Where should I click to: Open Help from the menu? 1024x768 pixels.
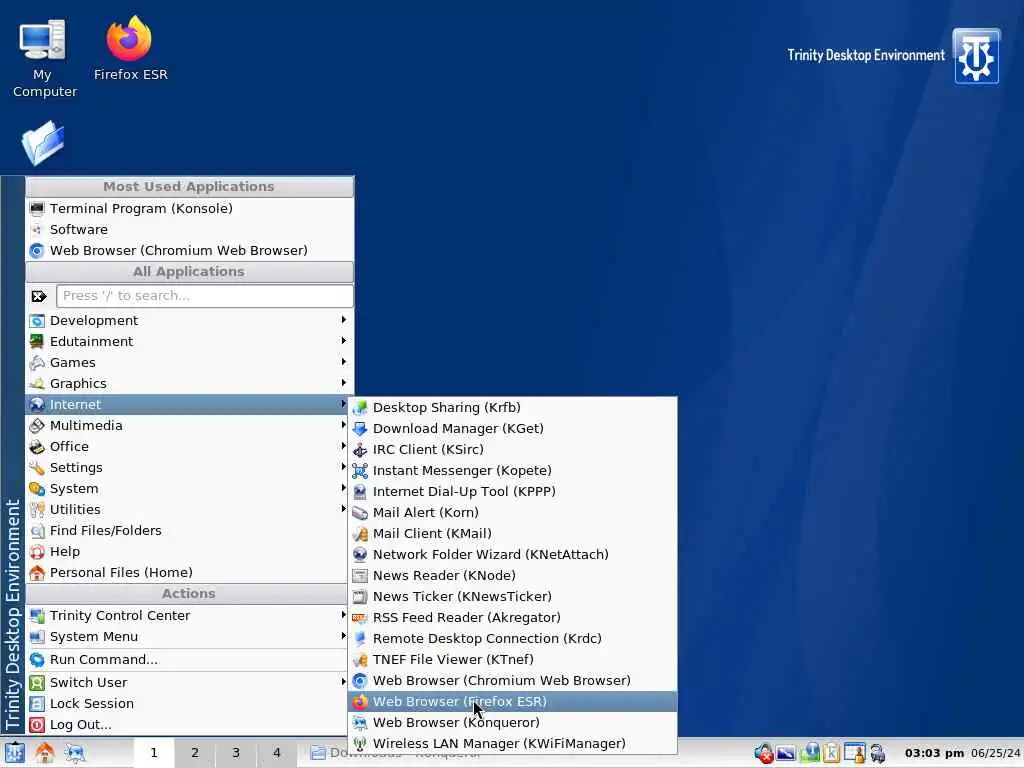(x=187, y=551)
